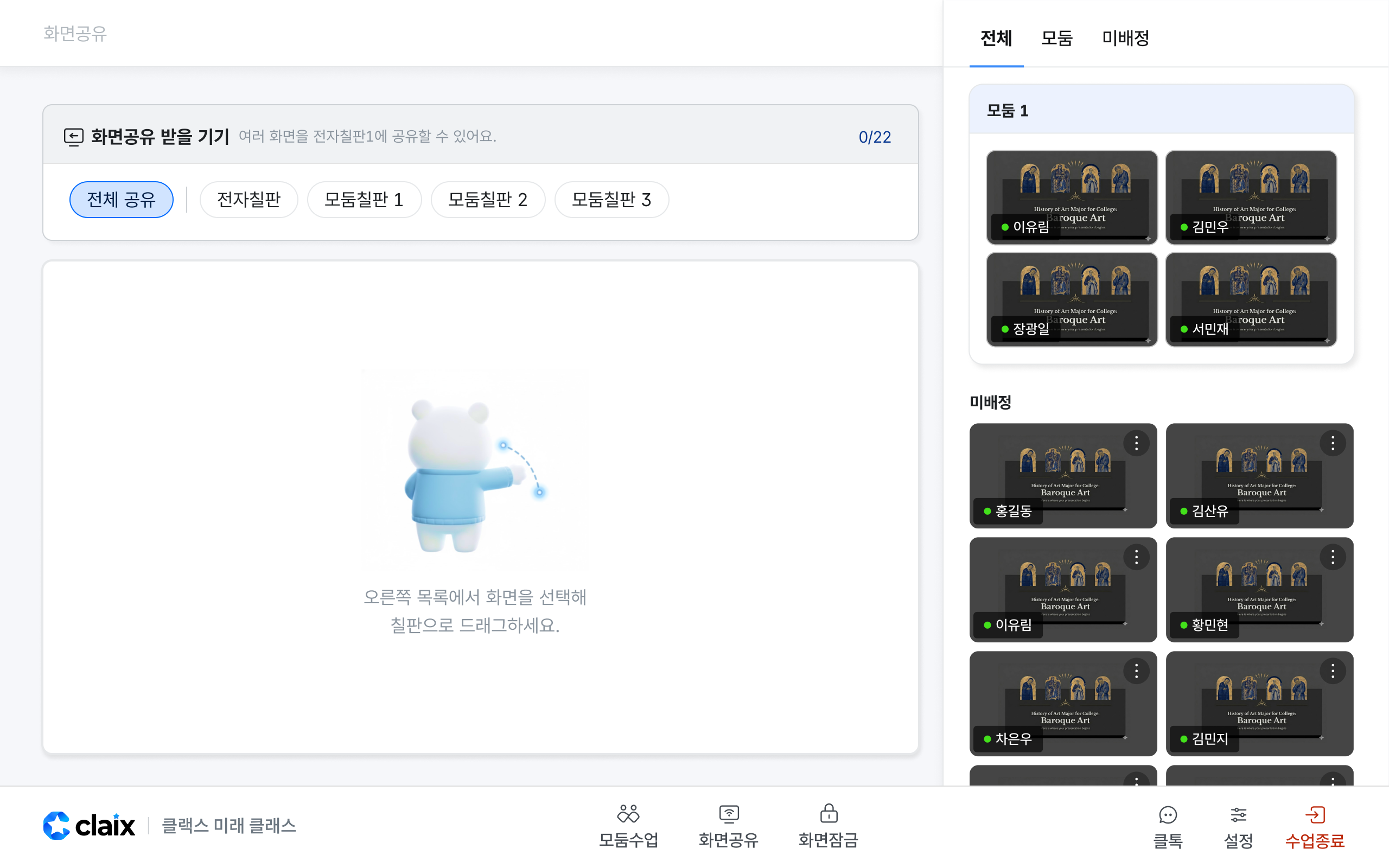Select 모둠칠판 1 board button
Screen dimensions: 1389x868
pyautogui.click(x=364, y=199)
